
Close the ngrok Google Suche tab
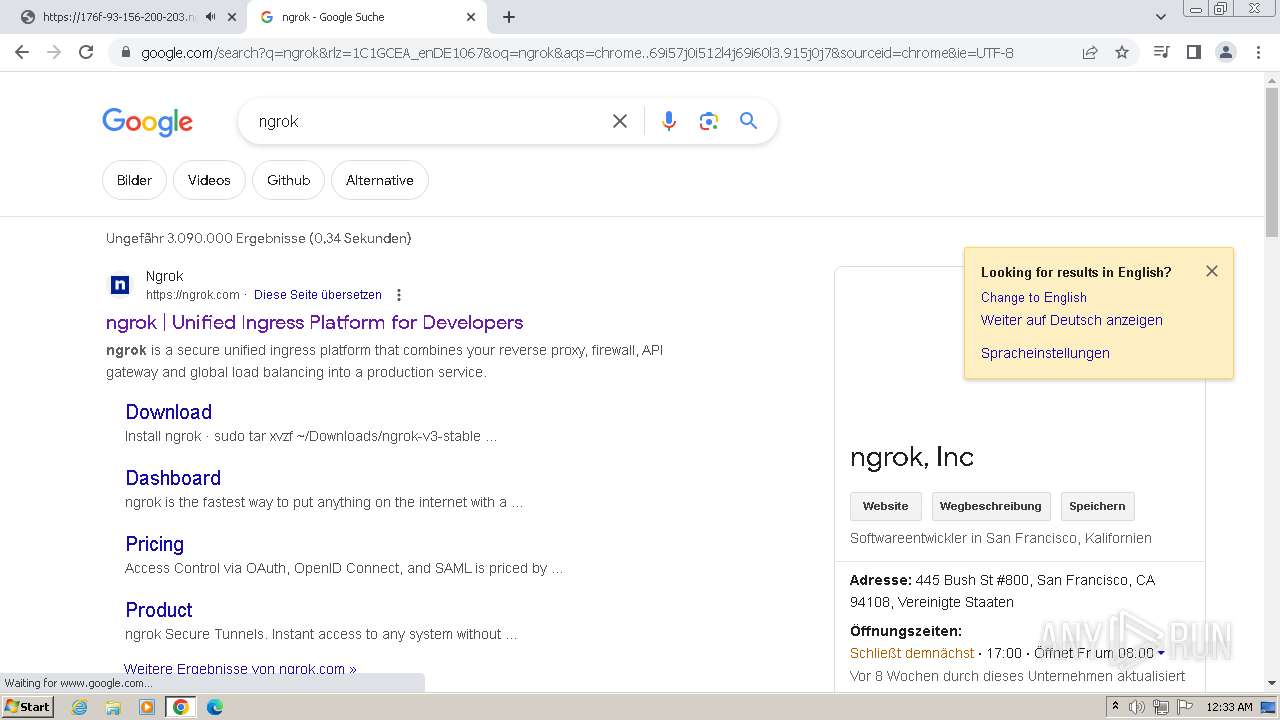[x=471, y=17]
